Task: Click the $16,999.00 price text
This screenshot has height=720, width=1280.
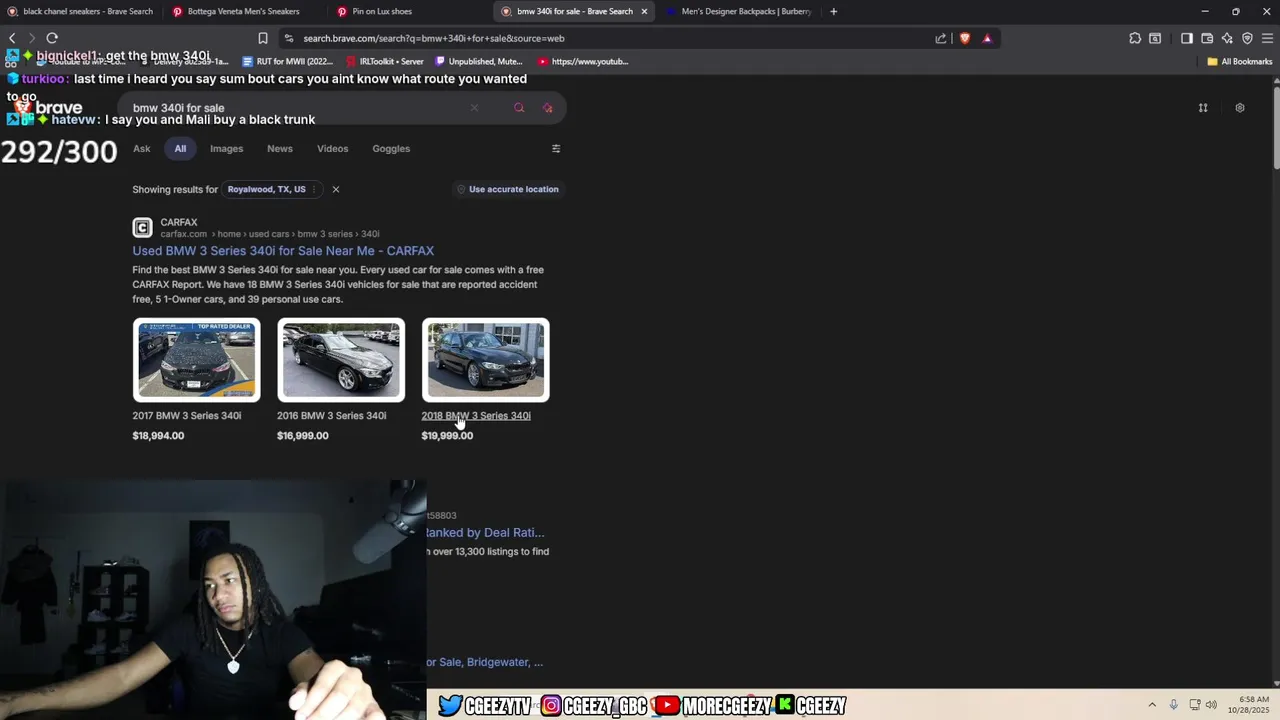Action: click(303, 436)
